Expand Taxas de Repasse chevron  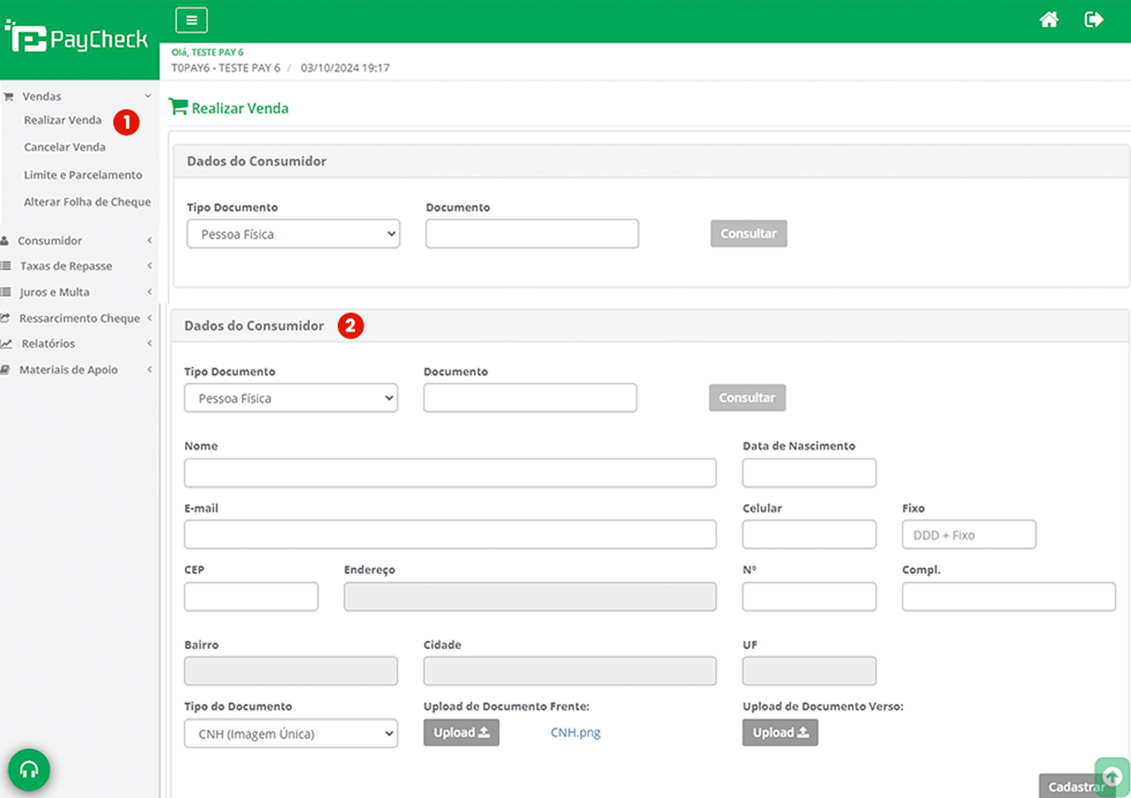tap(149, 266)
